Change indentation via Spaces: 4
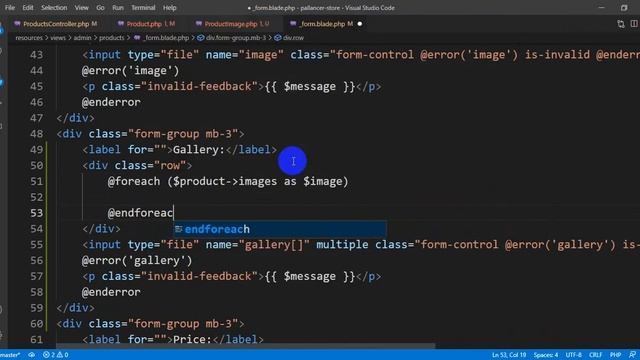Screen dimensions: 640x360 pyautogui.click(x=546, y=355)
